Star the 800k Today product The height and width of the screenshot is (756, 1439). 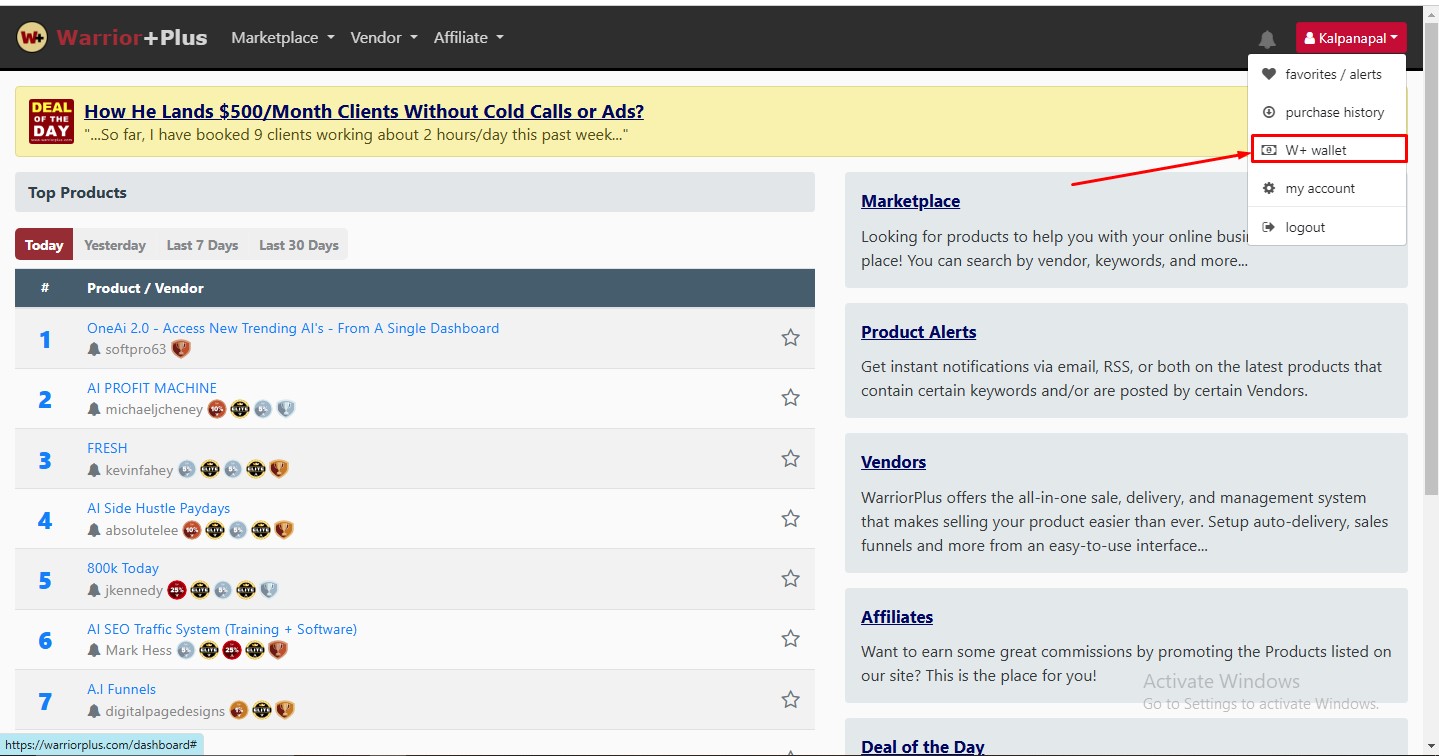[790, 578]
